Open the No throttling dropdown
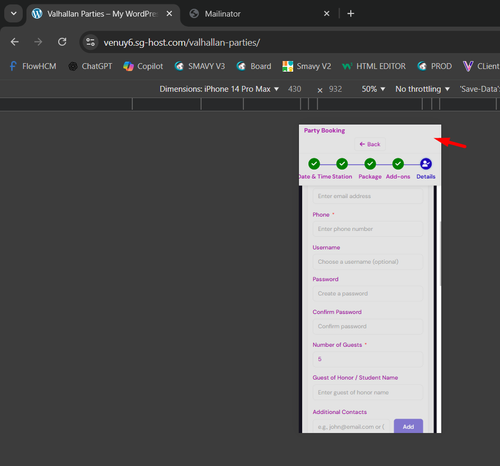The width and height of the screenshot is (500, 466). (x=422, y=89)
